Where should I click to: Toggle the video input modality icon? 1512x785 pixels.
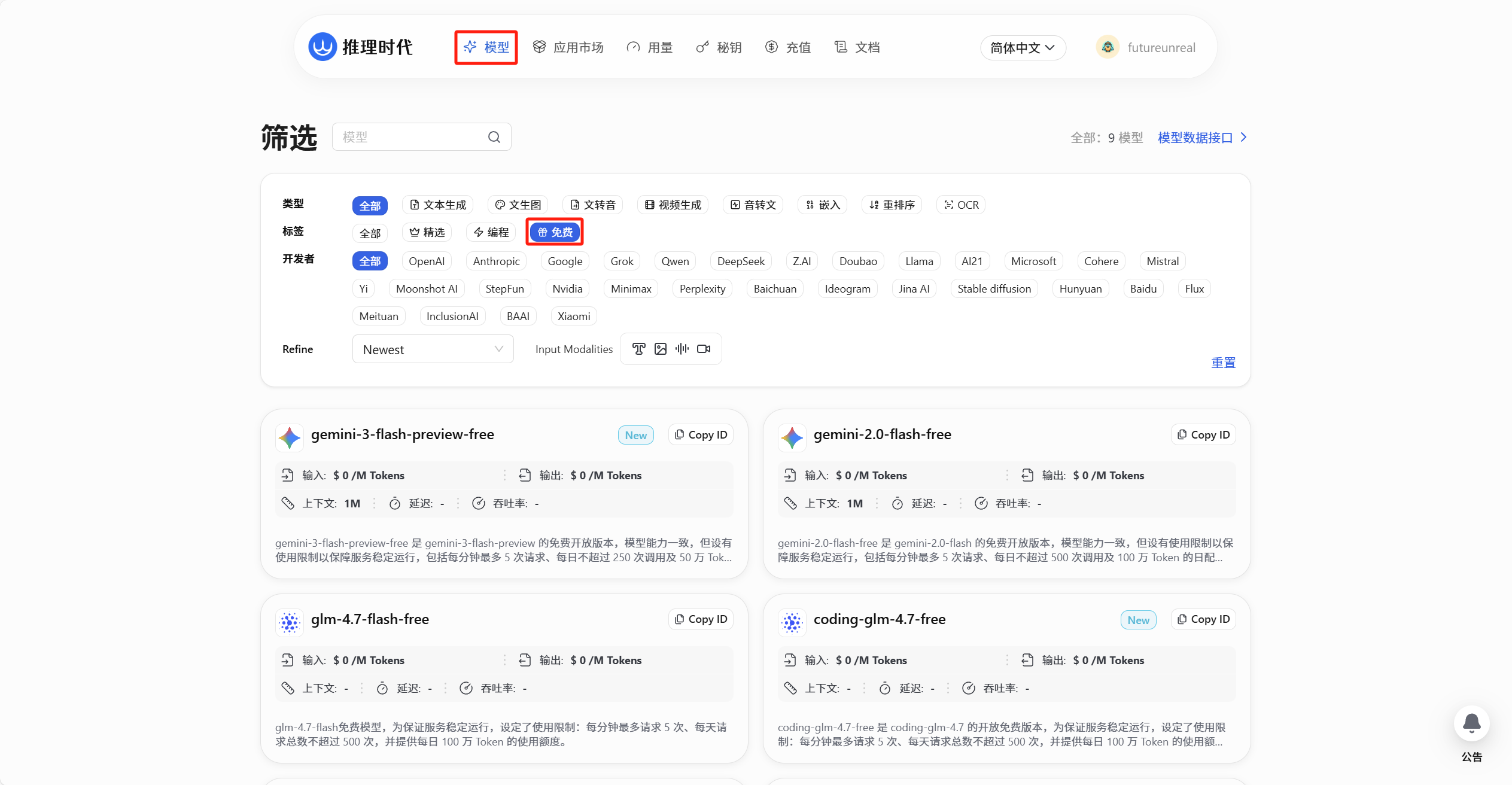point(704,349)
